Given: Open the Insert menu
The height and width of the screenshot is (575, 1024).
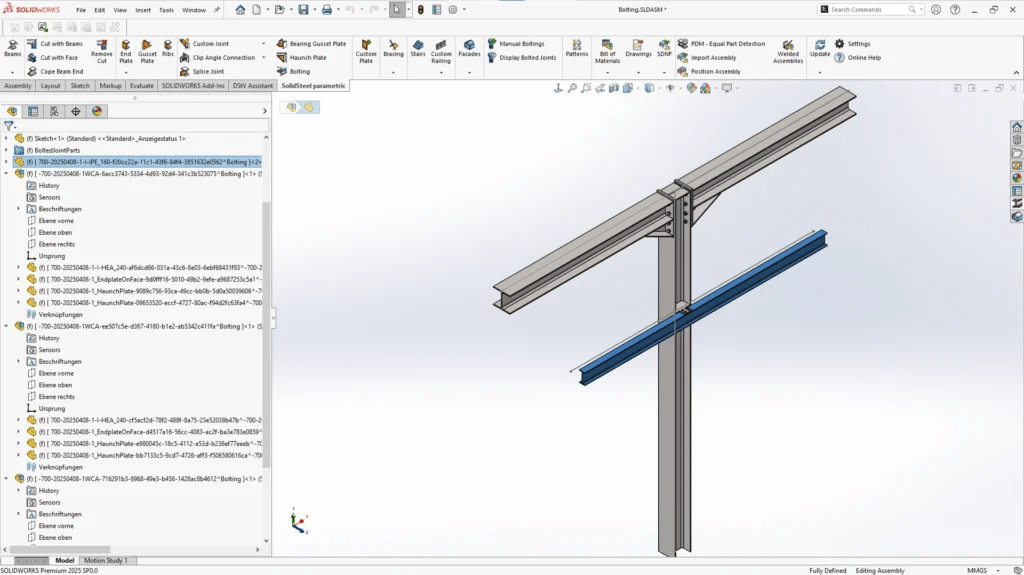Looking at the screenshot, I should (x=143, y=10).
